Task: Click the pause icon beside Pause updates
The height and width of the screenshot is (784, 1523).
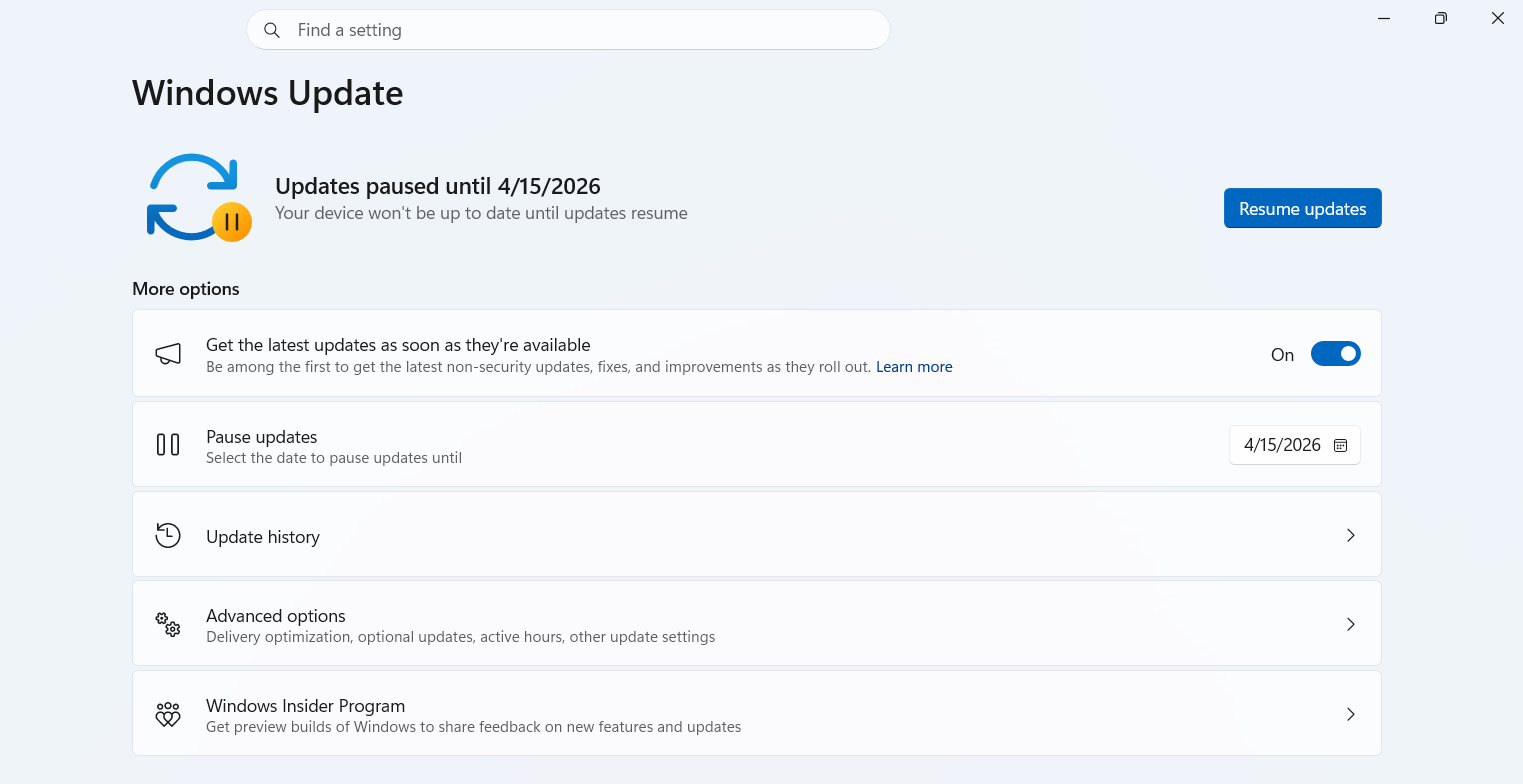Action: click(x=168, y=445)
